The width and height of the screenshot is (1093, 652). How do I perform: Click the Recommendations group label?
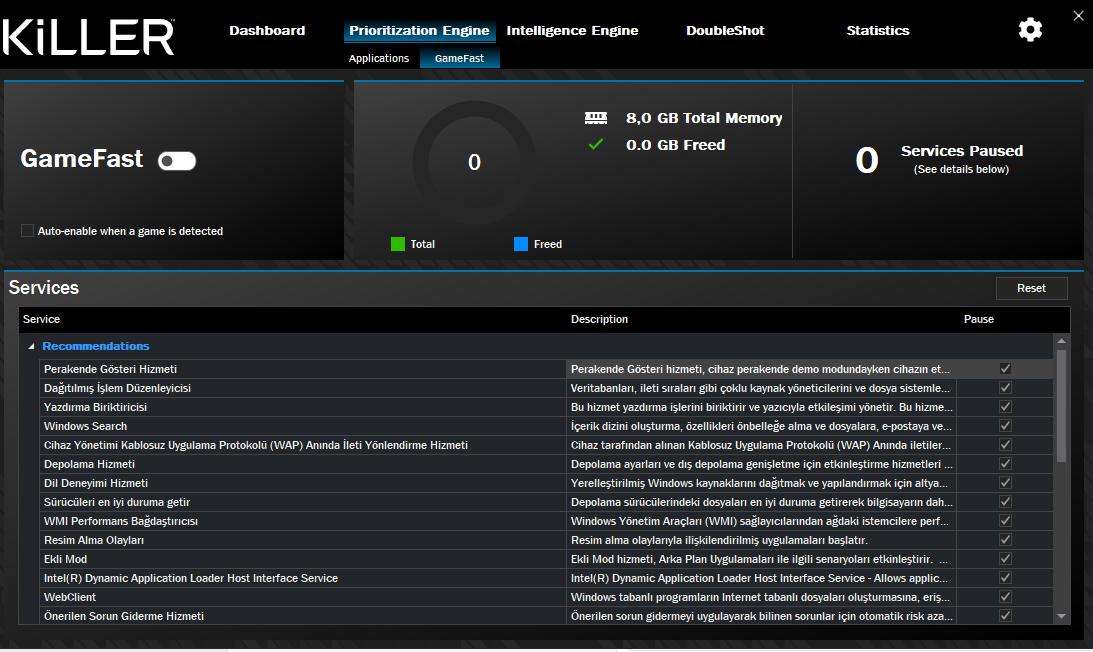point(95,346)
